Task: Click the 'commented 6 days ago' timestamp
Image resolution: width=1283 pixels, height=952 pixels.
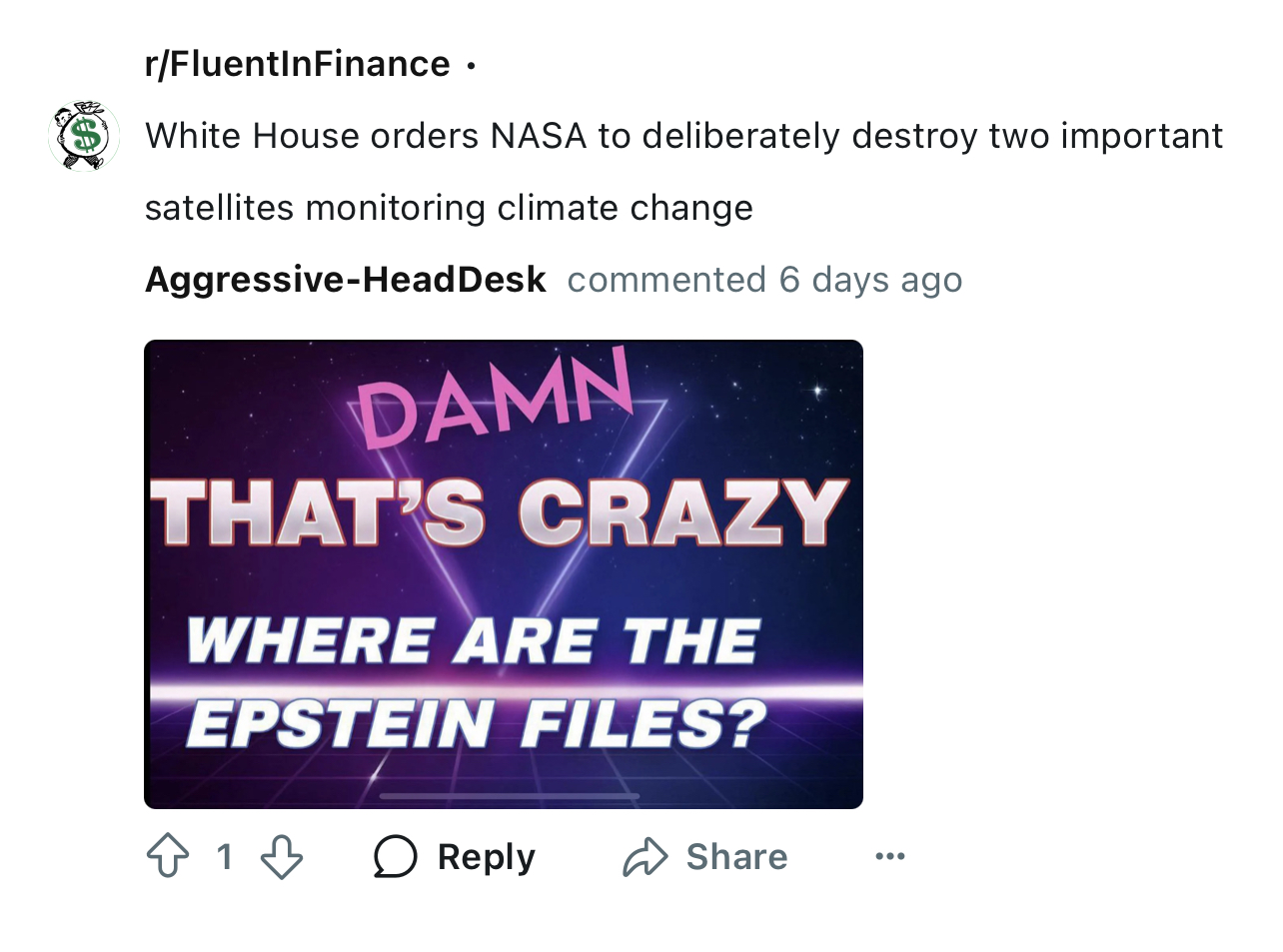Action: tap(764, 280)
